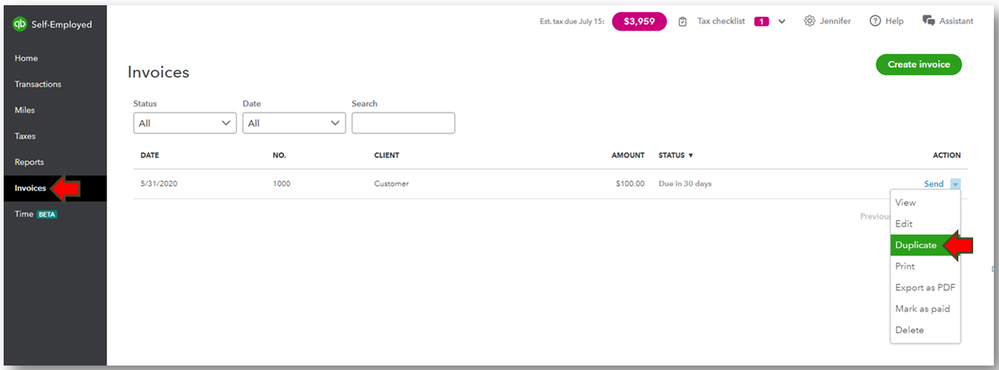This screenshot has width=999, height=370.
Task: Click the invoice Search input field
Action: click(403, 124)
